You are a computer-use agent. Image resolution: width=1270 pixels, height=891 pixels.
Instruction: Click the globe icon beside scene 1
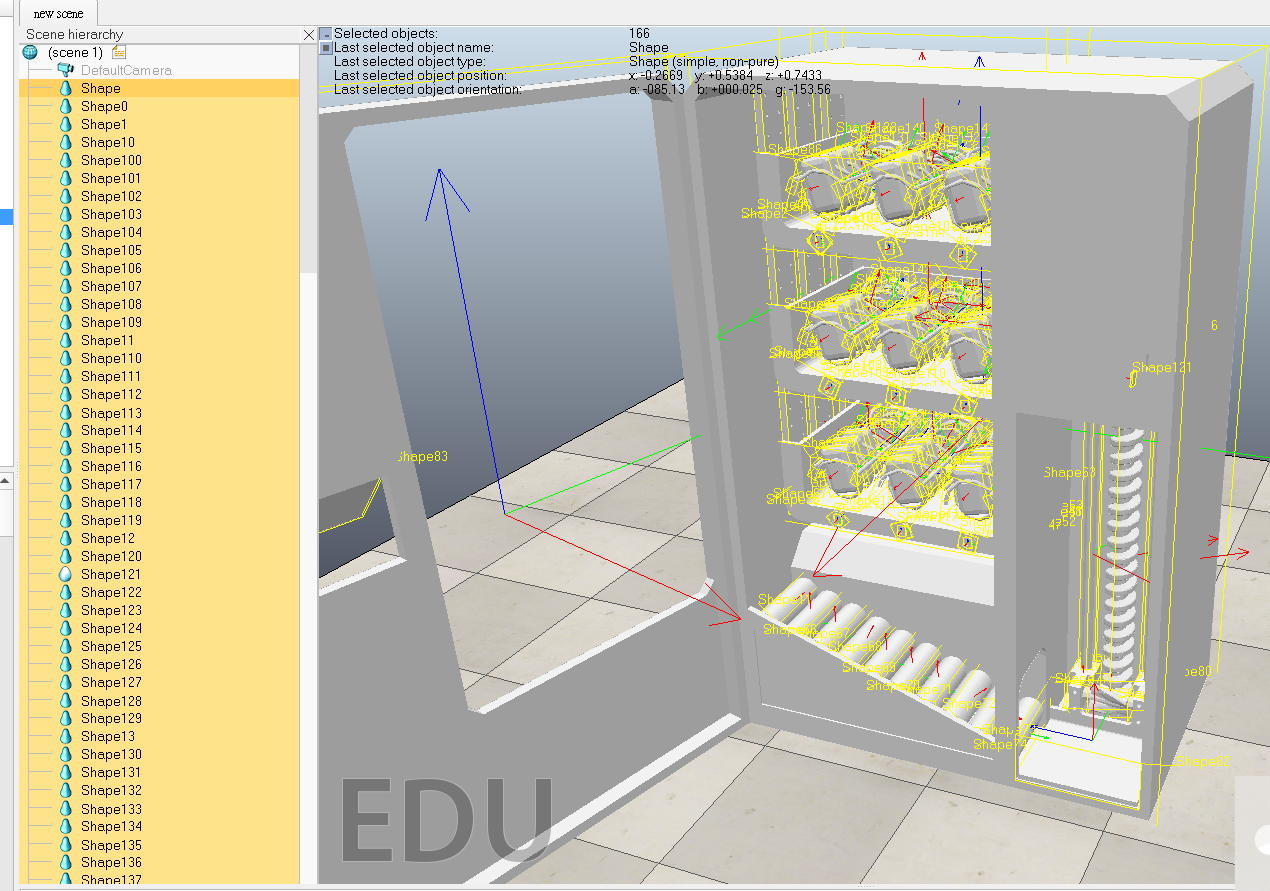30,52
